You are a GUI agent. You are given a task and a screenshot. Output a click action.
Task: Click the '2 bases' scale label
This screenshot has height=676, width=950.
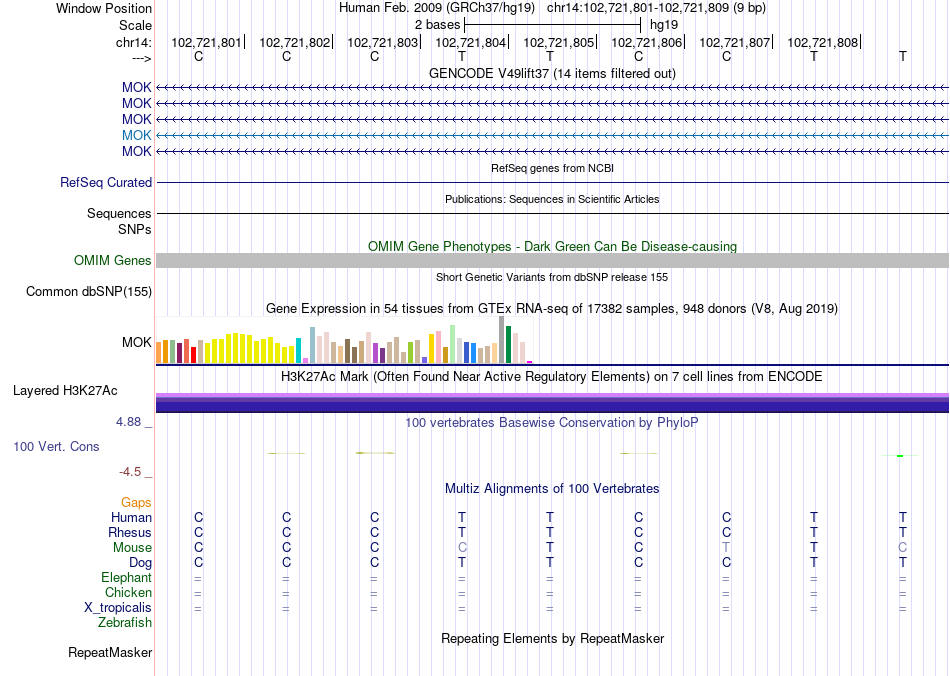click(x=437, y=25)
